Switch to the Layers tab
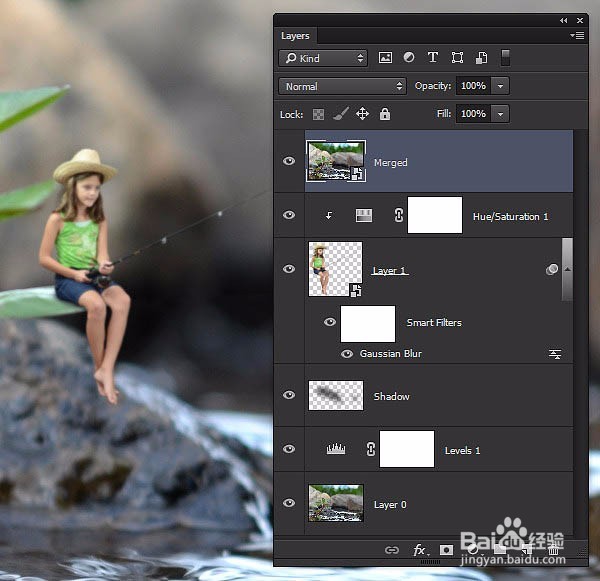 click(295, 36)
